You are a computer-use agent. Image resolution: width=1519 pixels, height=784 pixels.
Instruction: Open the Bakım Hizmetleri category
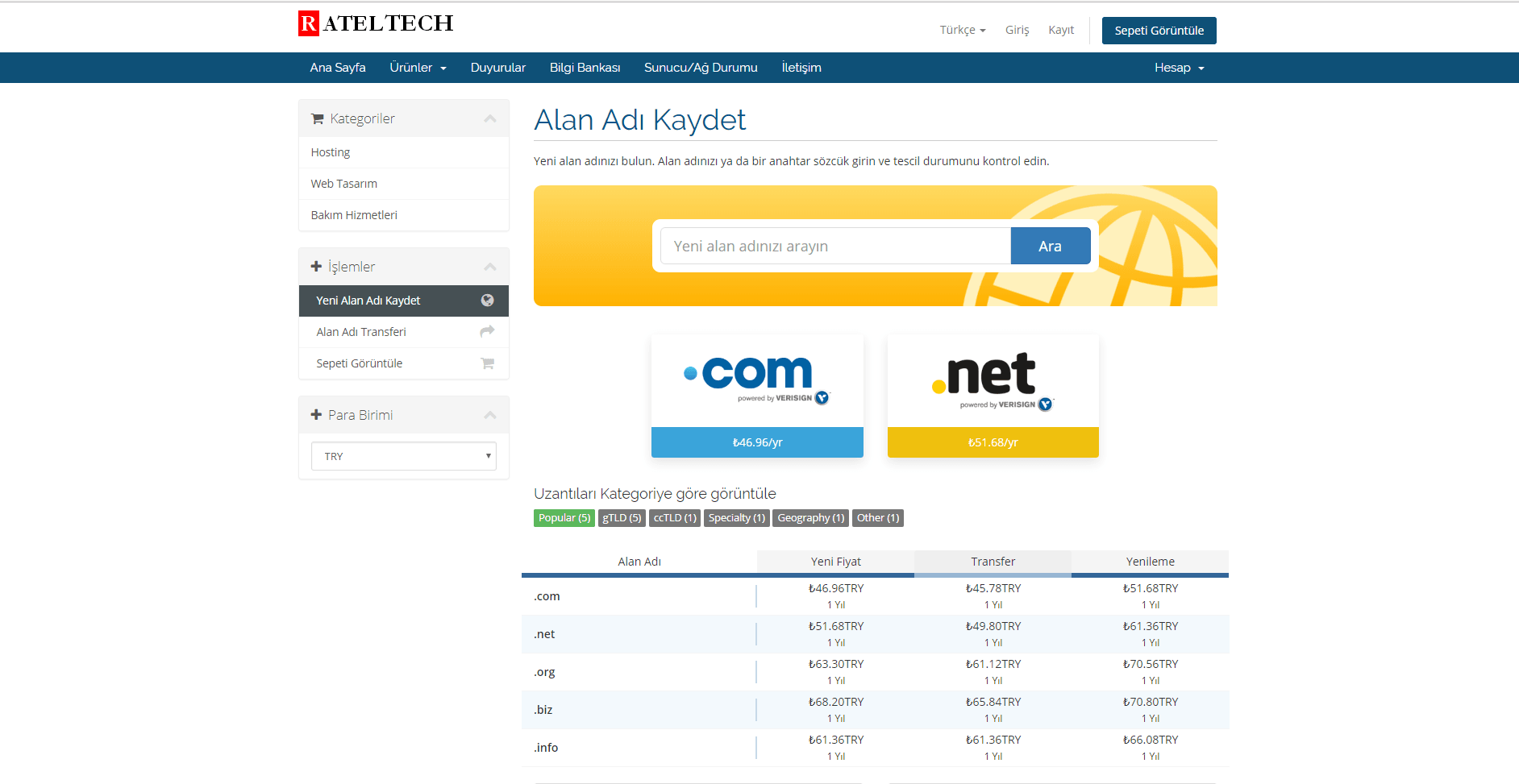[x=404, y=215]
